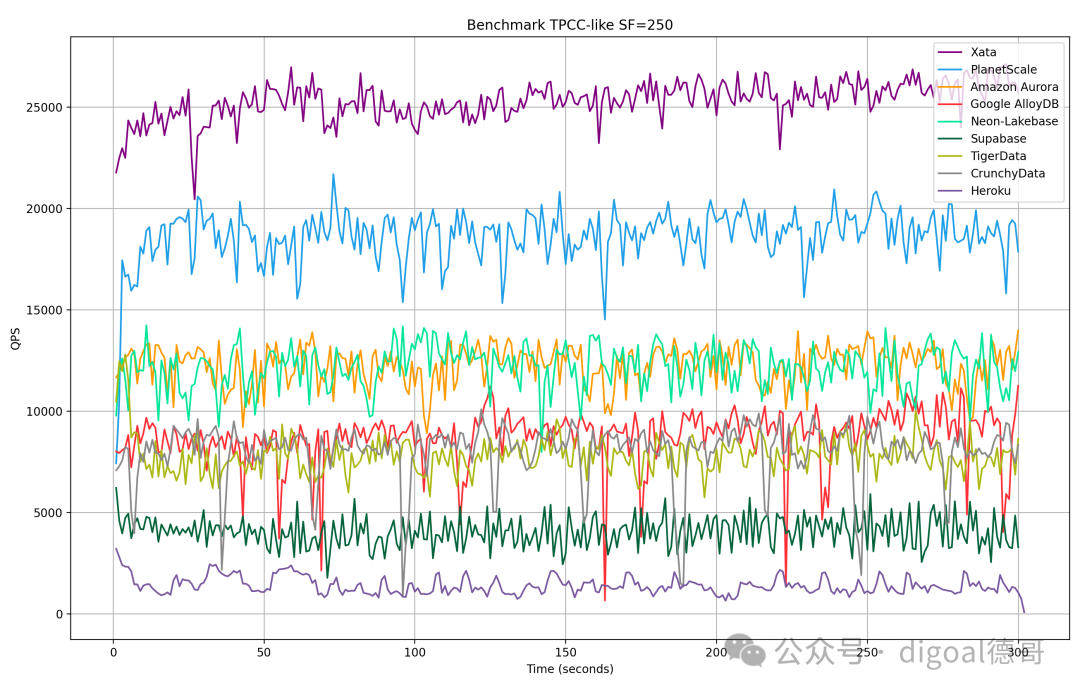Click the blue line sample beside PlanetScale in the legend
The width and height of the screenshot is (1080, 695).
click(950, 70)
